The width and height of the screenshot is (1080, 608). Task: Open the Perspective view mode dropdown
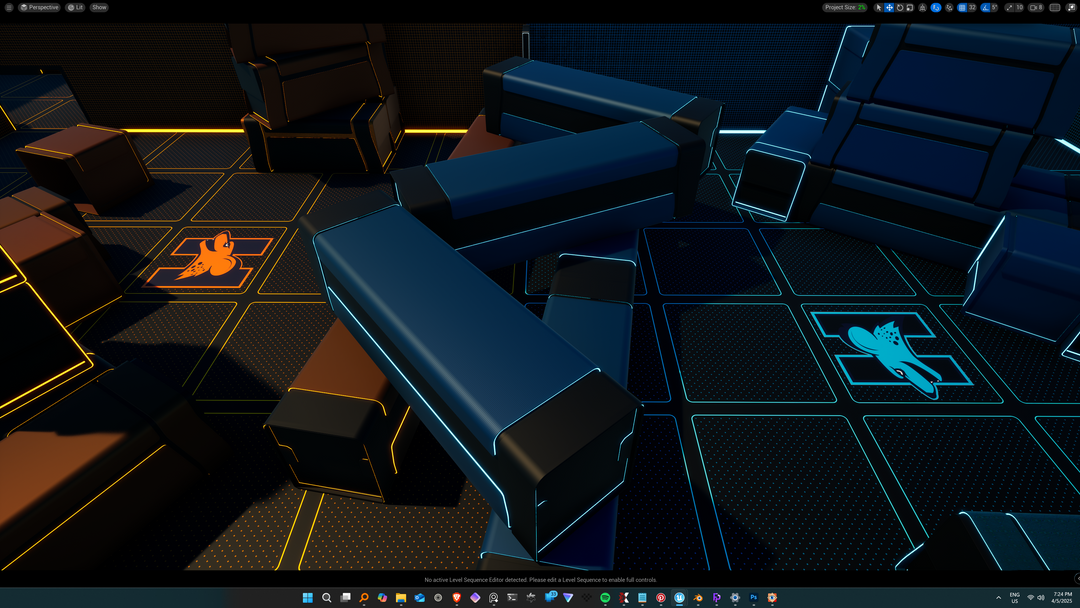[x=40, y=7]
